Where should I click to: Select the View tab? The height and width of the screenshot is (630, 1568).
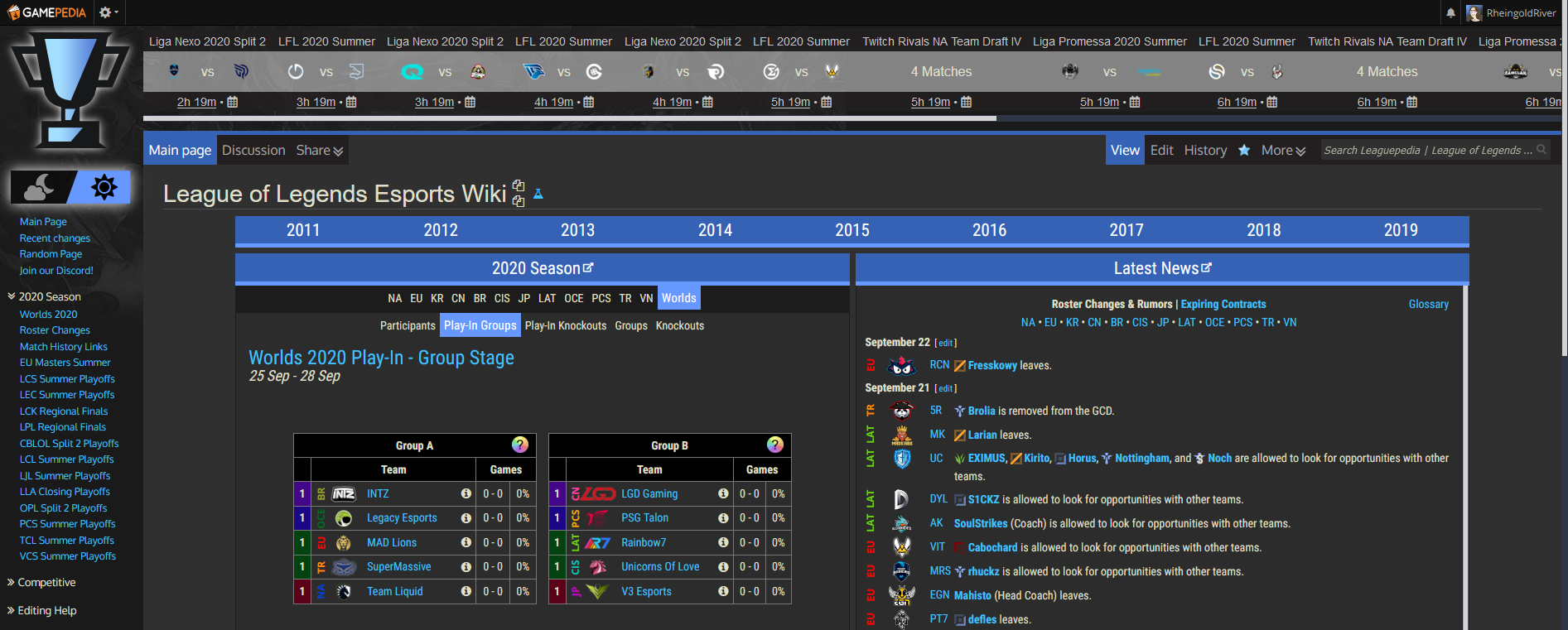coord(1125,150)
